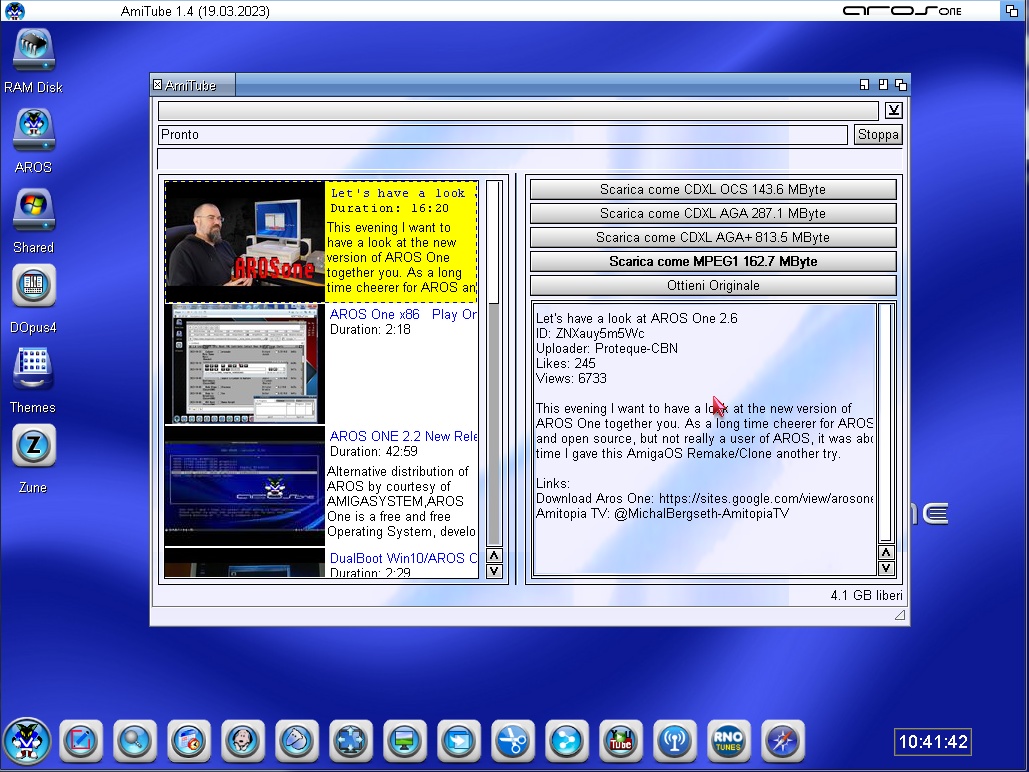Open the four-arrows dock icon

pyautogui.click(x=350, y=741)
